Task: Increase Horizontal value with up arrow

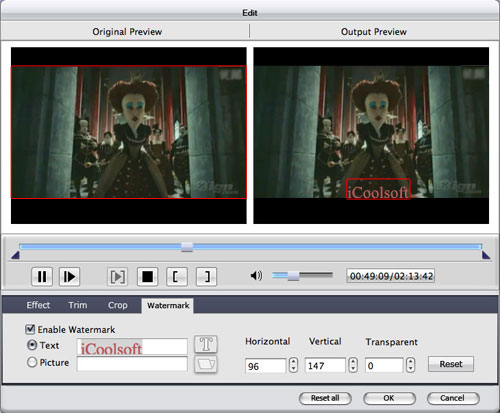Action: click(x=293, y=361)
